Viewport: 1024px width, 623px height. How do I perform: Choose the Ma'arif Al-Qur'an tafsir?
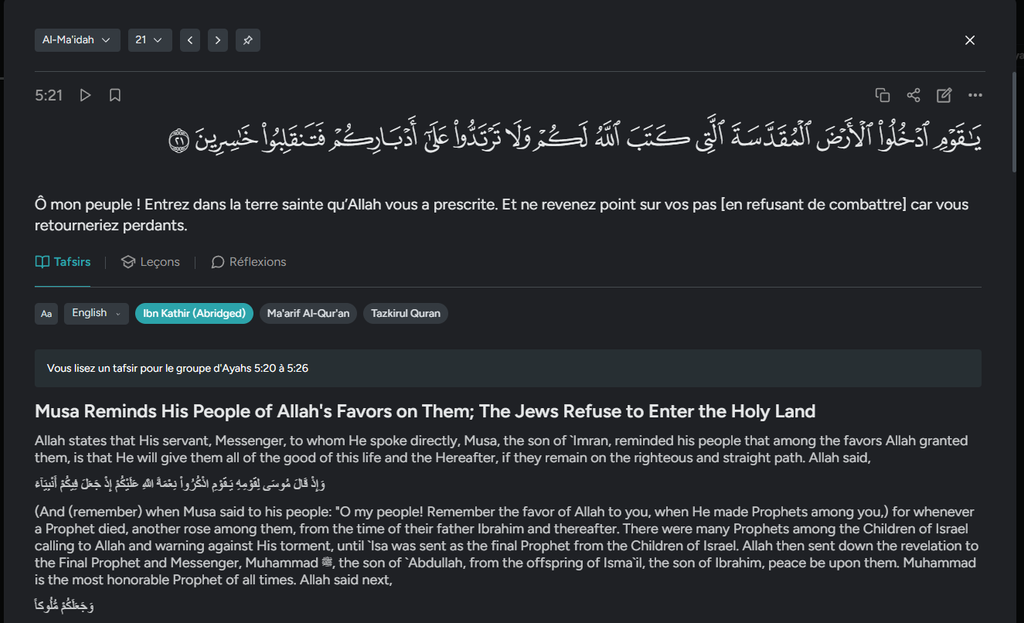308,313
